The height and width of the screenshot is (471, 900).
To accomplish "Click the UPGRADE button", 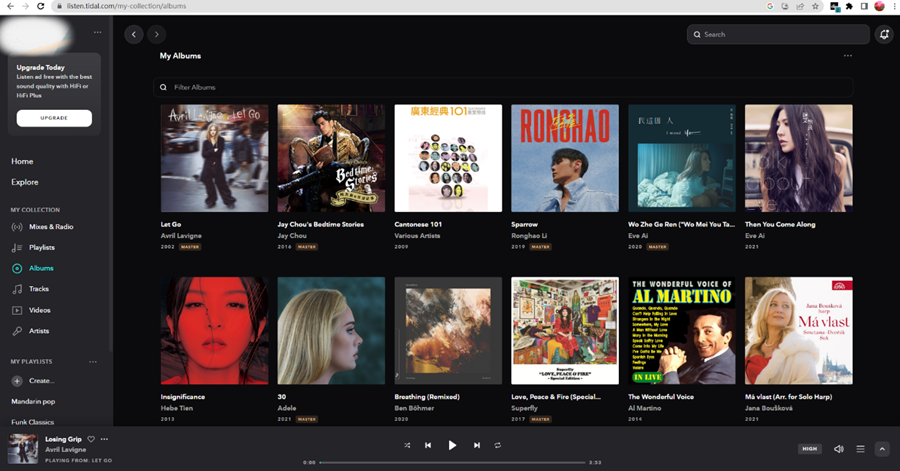I will (x=54, y=118).
